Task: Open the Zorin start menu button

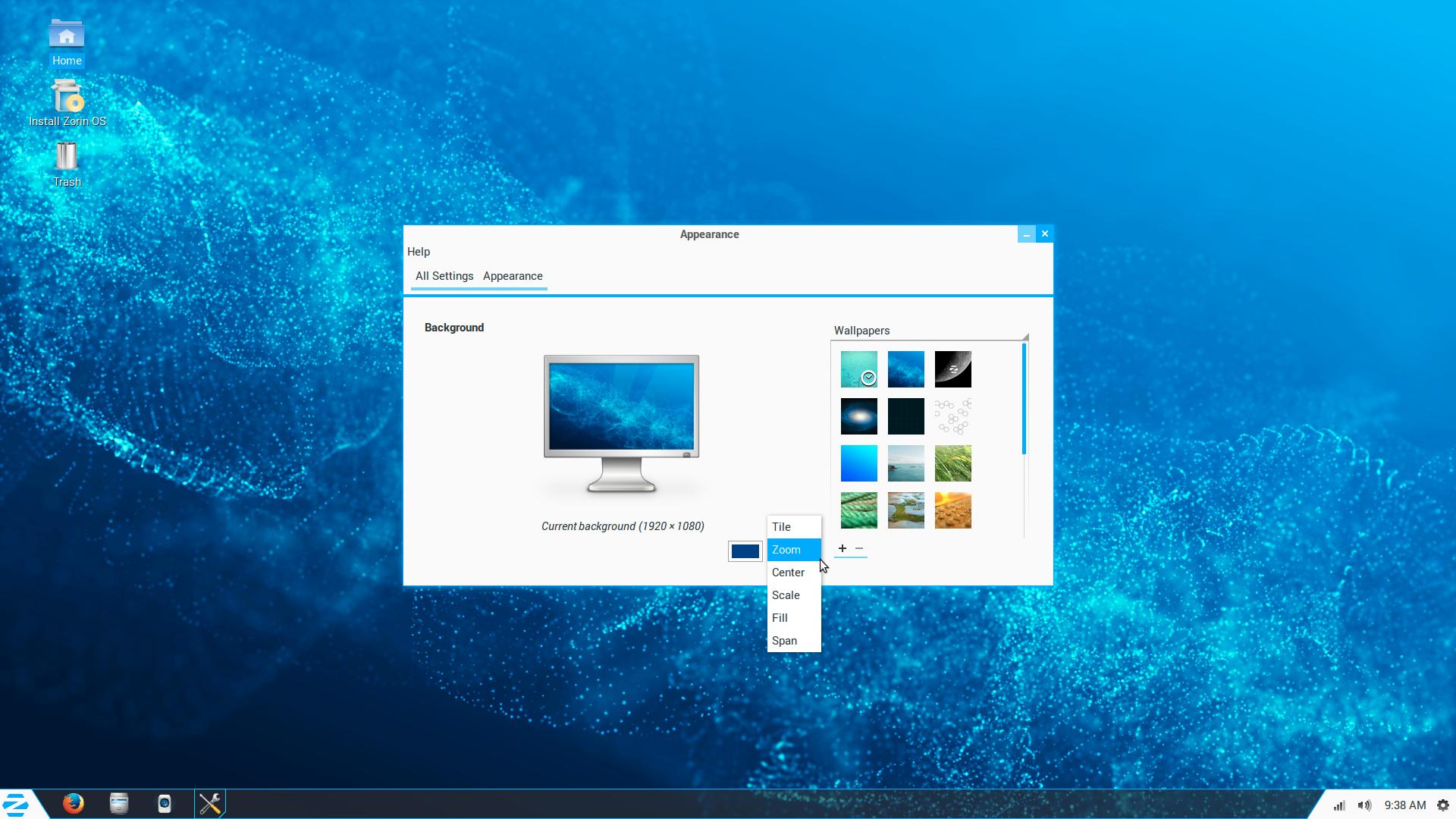Action: coord(17,804)
